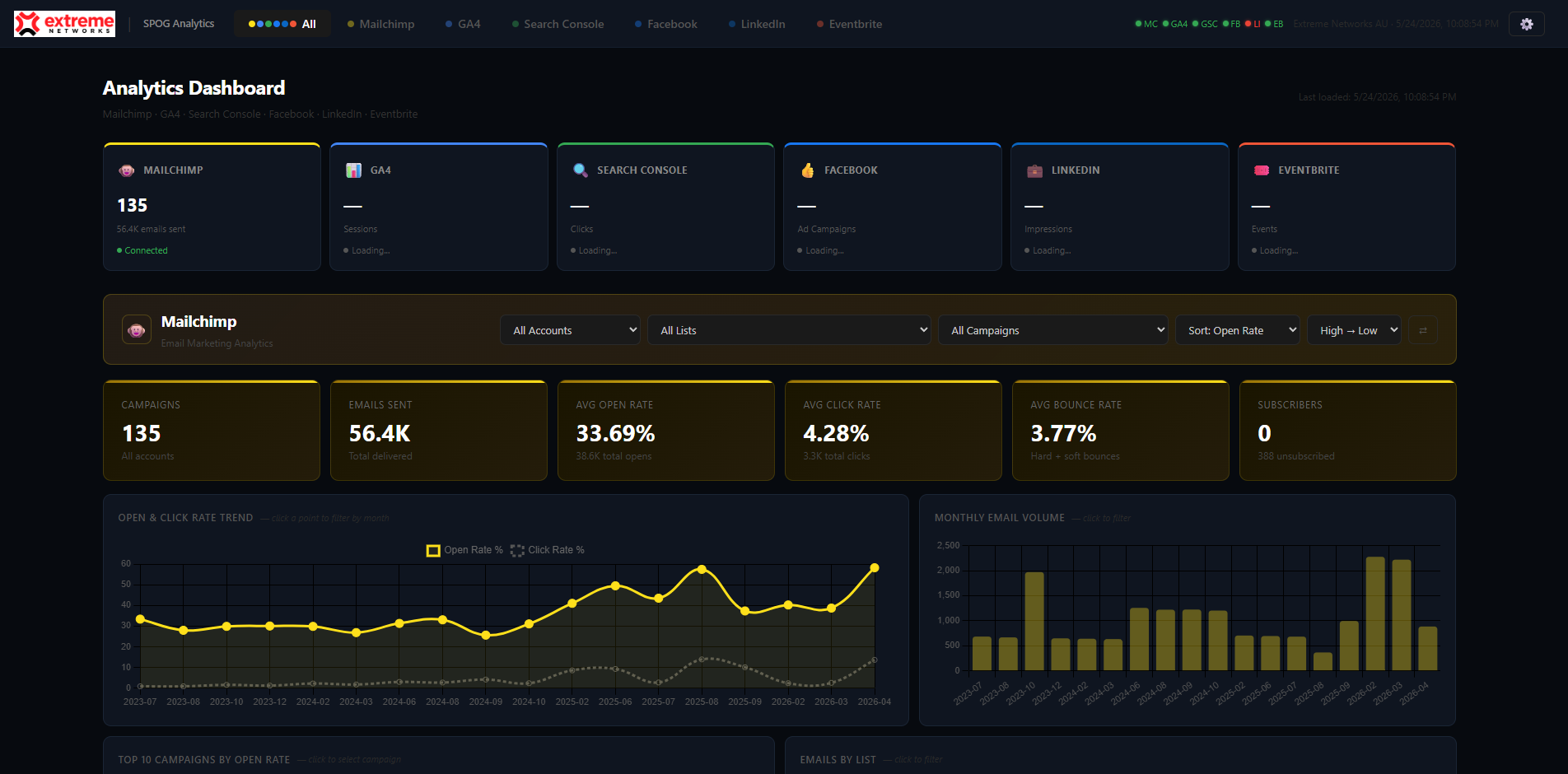This screenshot has width=1568, height=774.
Task: Click the monkey icon beside Email Marketing Analytics
Action: [x=137, y=329]
